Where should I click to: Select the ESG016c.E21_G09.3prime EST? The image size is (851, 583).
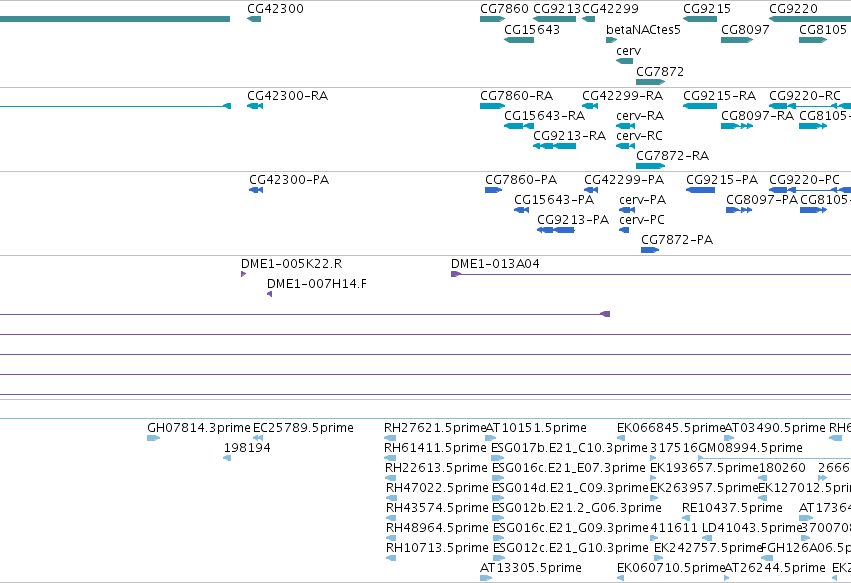pyautogui.click(x=499, y=538)
